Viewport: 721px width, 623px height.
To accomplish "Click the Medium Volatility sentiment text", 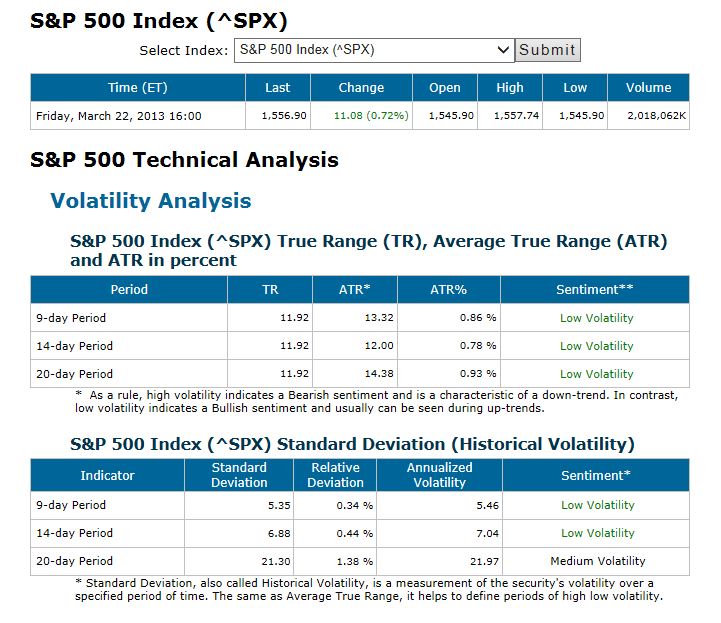I will click(x=598, y=561).
